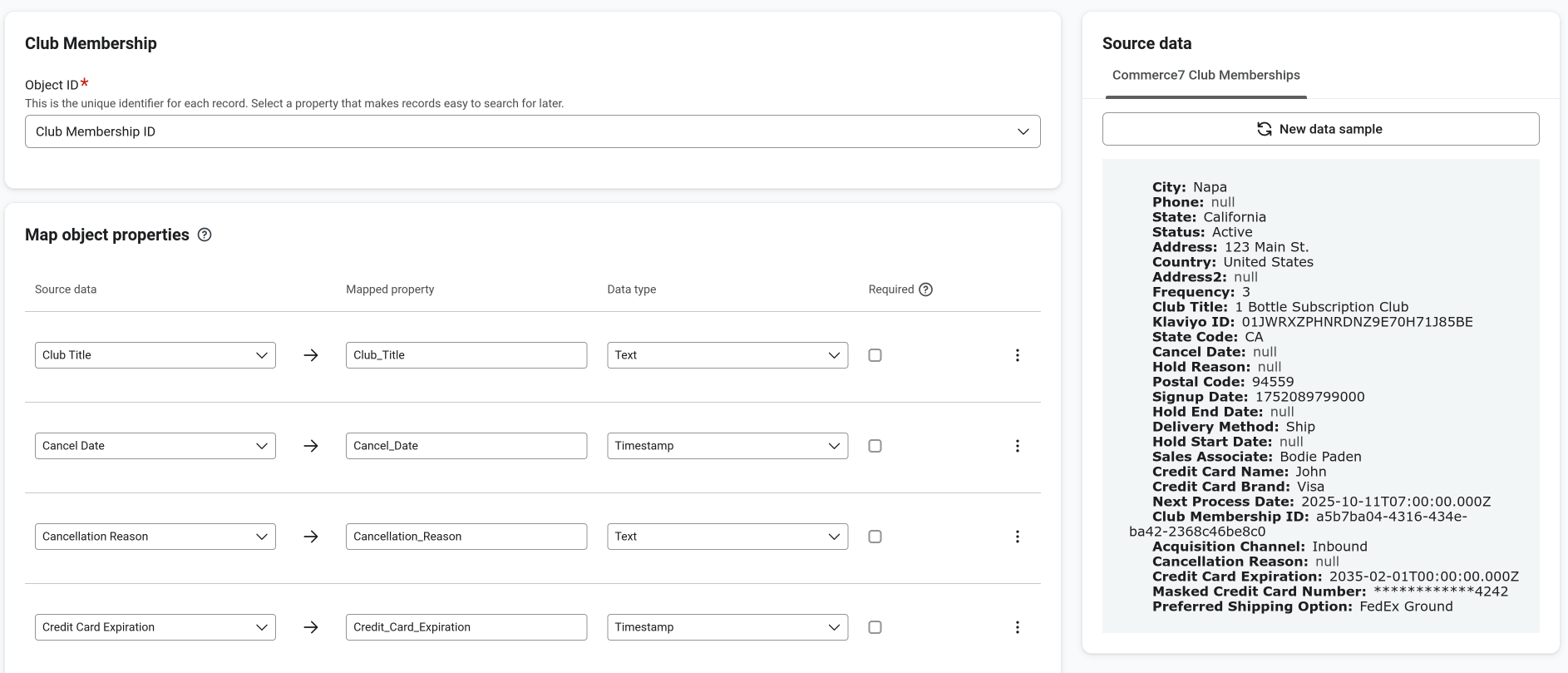Open Cancel Date source data dropdown

point(155,446)
